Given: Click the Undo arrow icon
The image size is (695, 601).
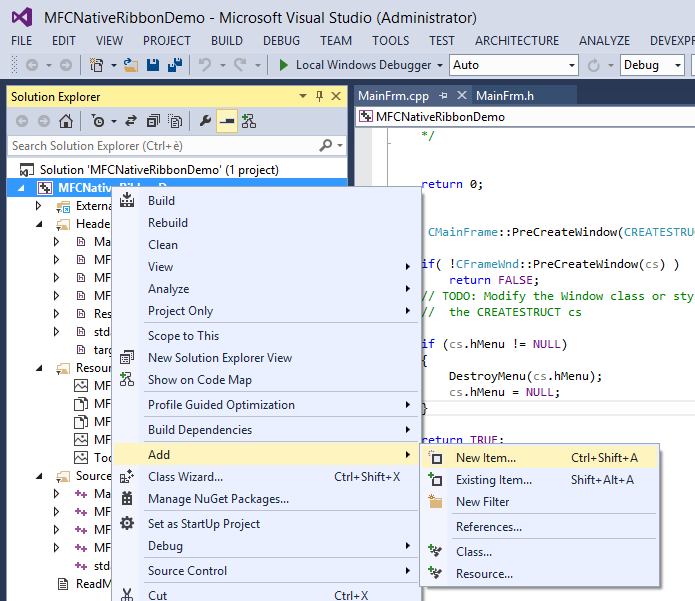Looking at the screenshot, I should coord(205,66).
